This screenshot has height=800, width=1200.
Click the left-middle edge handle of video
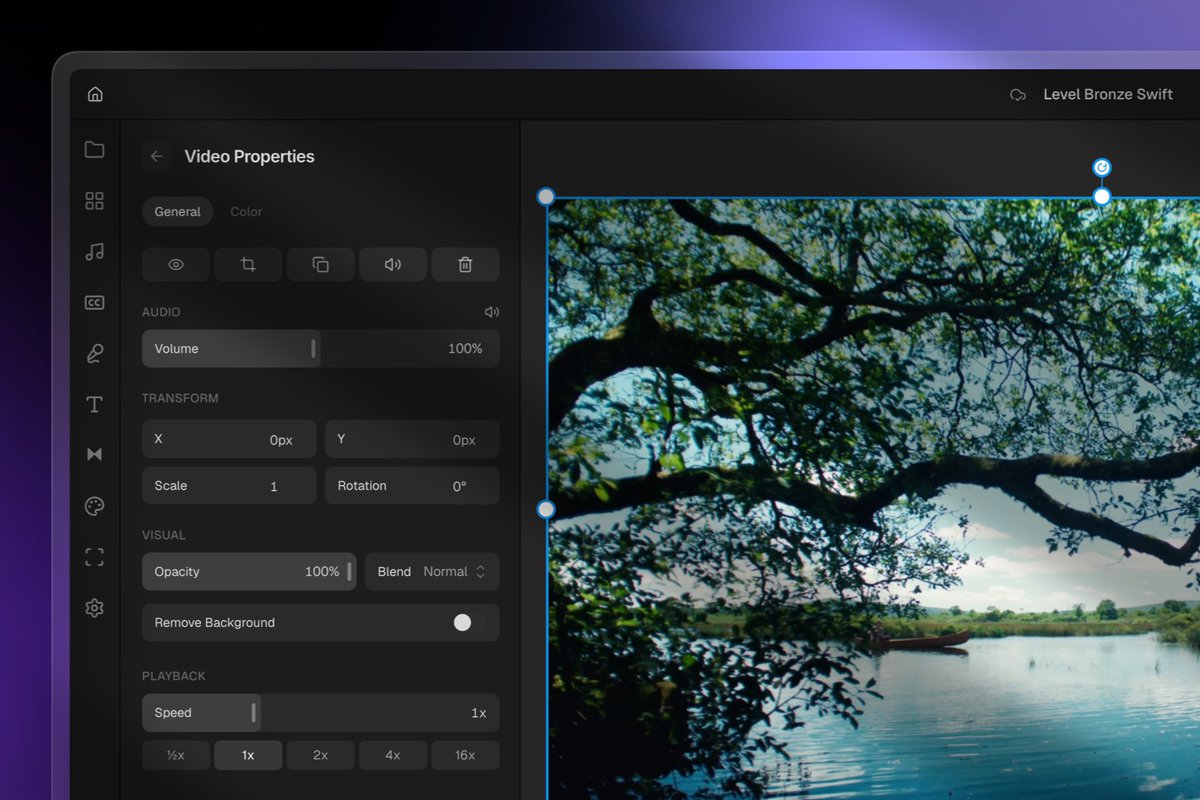tap(546, 510)
